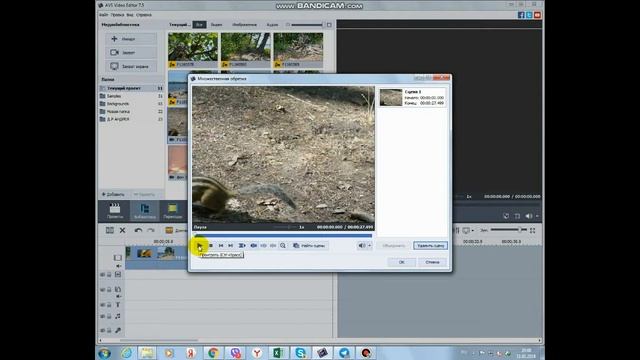Adjust the thumbnail size slider in library
Screen dimensions: 640x360
[307, 24]
